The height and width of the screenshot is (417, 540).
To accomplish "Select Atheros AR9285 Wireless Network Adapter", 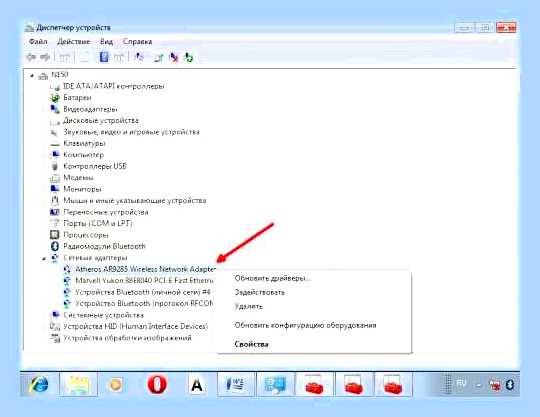I will coord(146,269).
